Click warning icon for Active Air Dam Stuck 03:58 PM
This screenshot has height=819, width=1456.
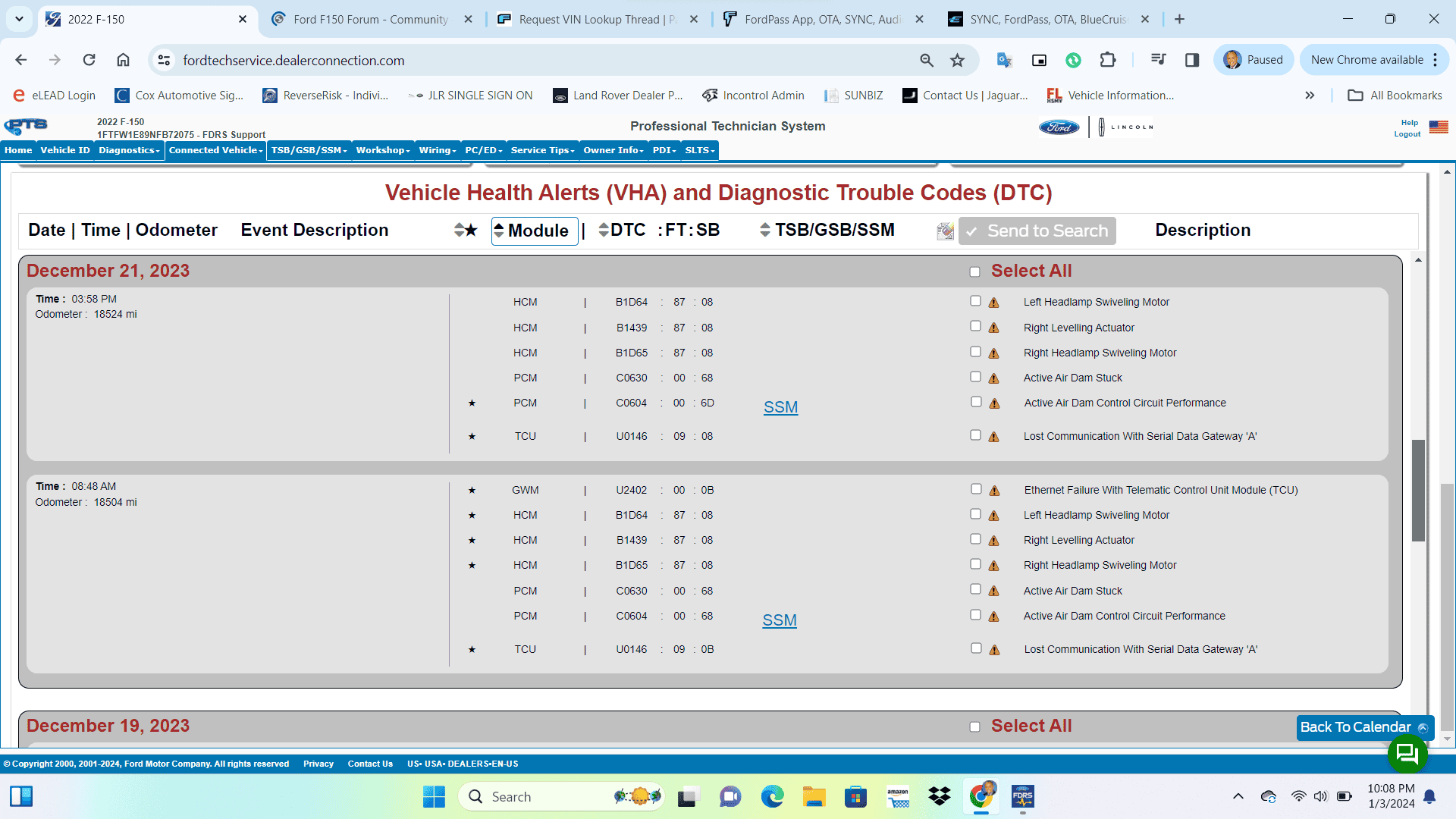click(993, 378)
